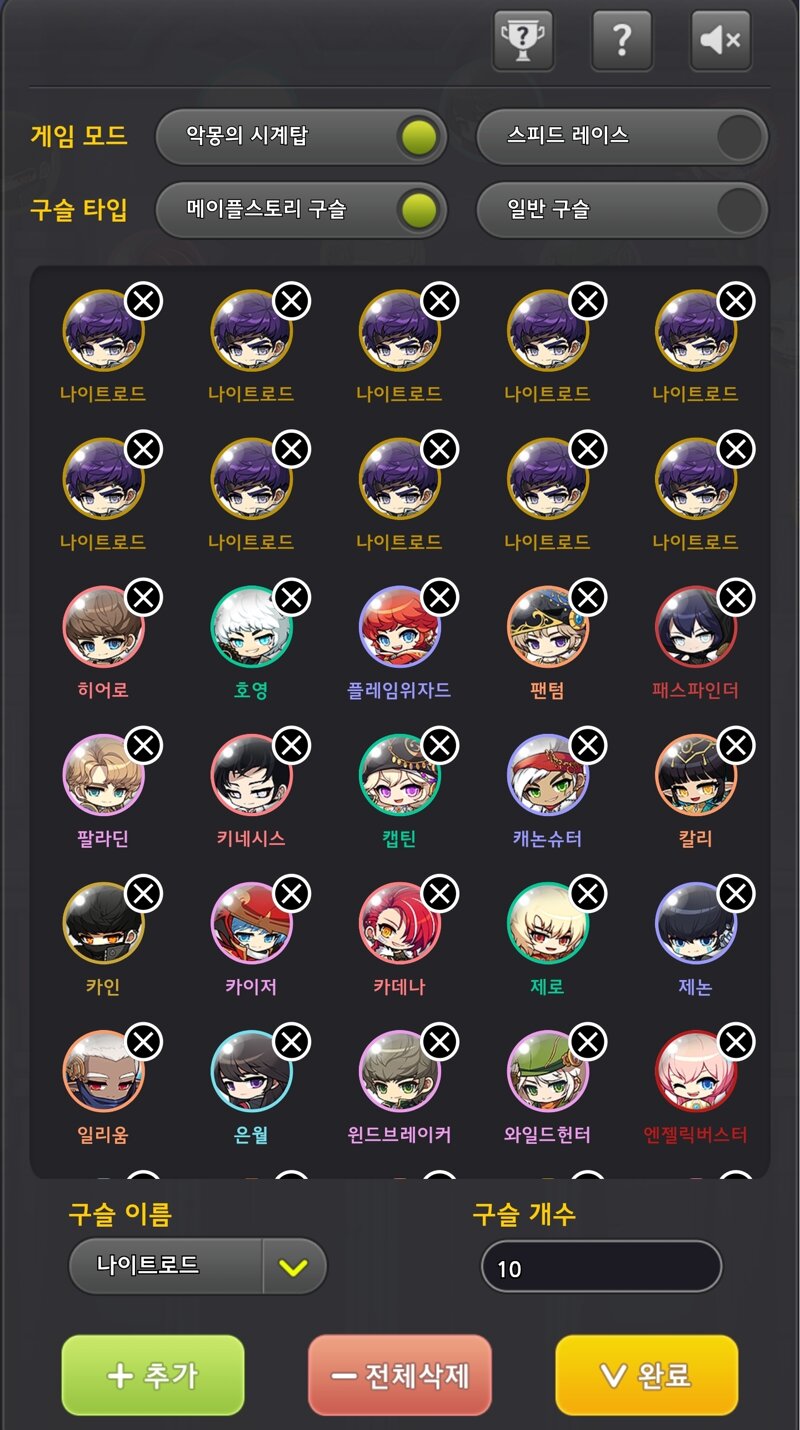Remove the 히어로 marble with its X

(x=144, y=597)
